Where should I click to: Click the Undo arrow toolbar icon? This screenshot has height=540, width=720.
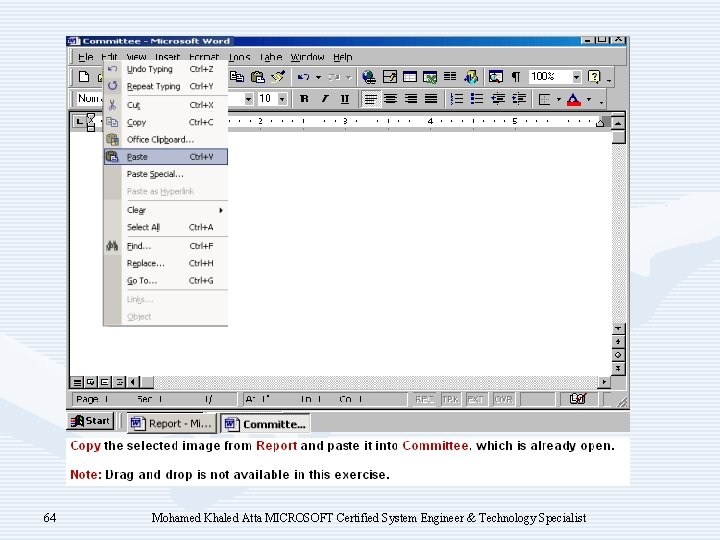pos(303,77)
